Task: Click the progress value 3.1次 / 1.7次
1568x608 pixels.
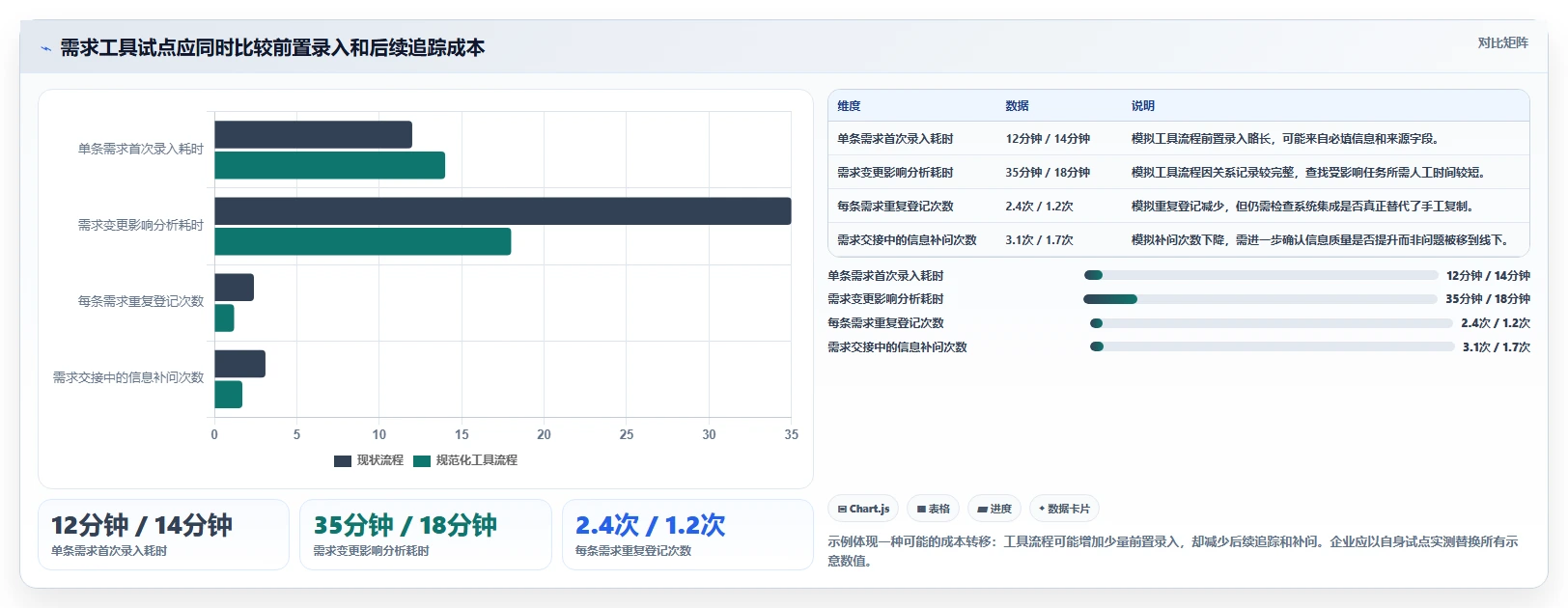Action: click(1497, 347)
